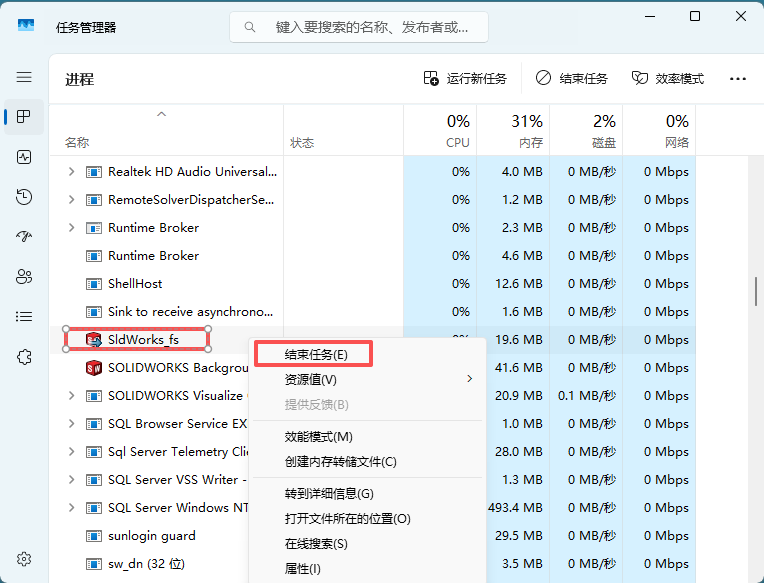Click the 493.4 MB memory value
This screenshot has width=764, height=583.
[515, 508]
